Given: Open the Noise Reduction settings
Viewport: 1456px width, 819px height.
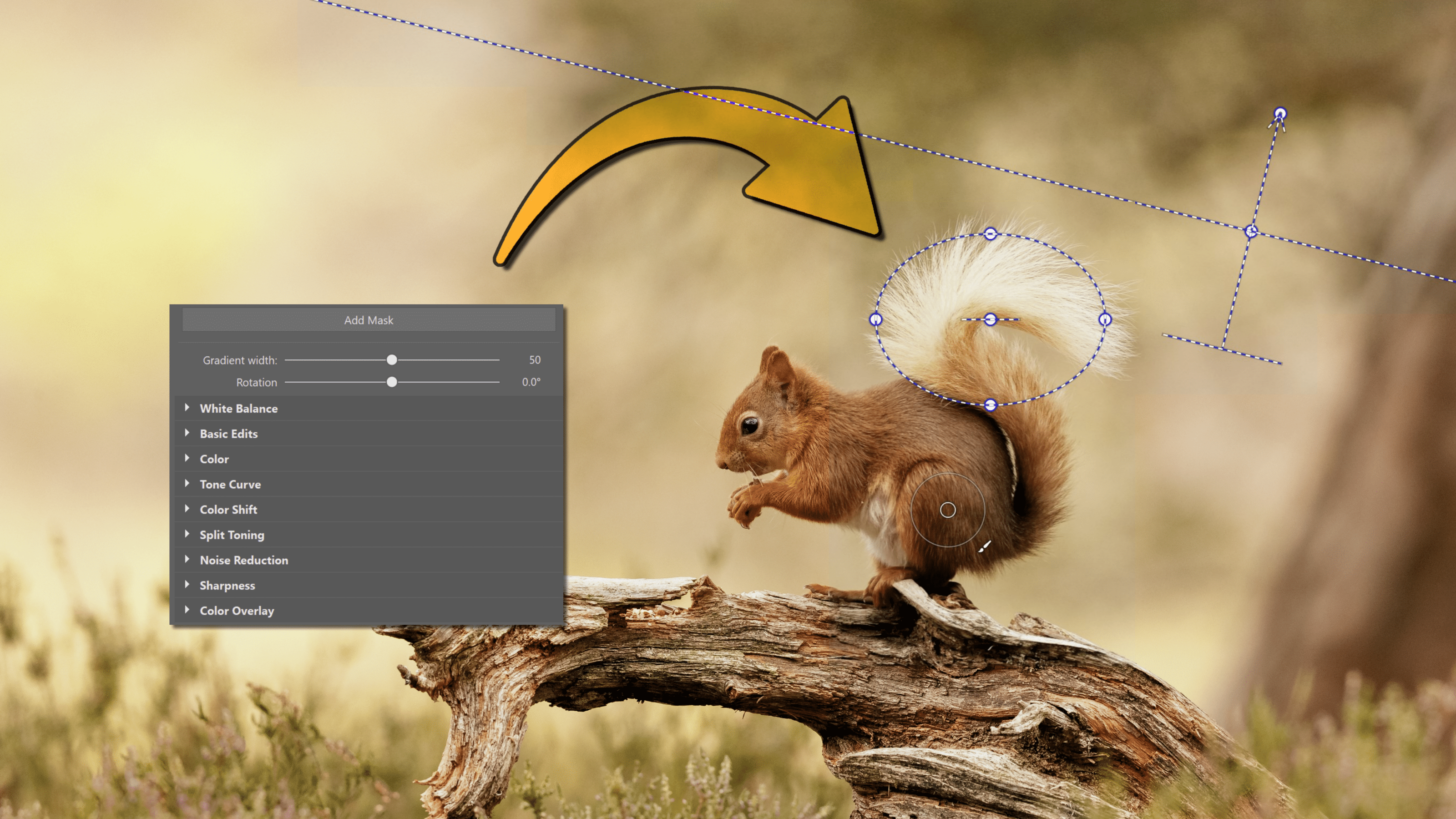Looking at the screenshot, I should (243, 559).
